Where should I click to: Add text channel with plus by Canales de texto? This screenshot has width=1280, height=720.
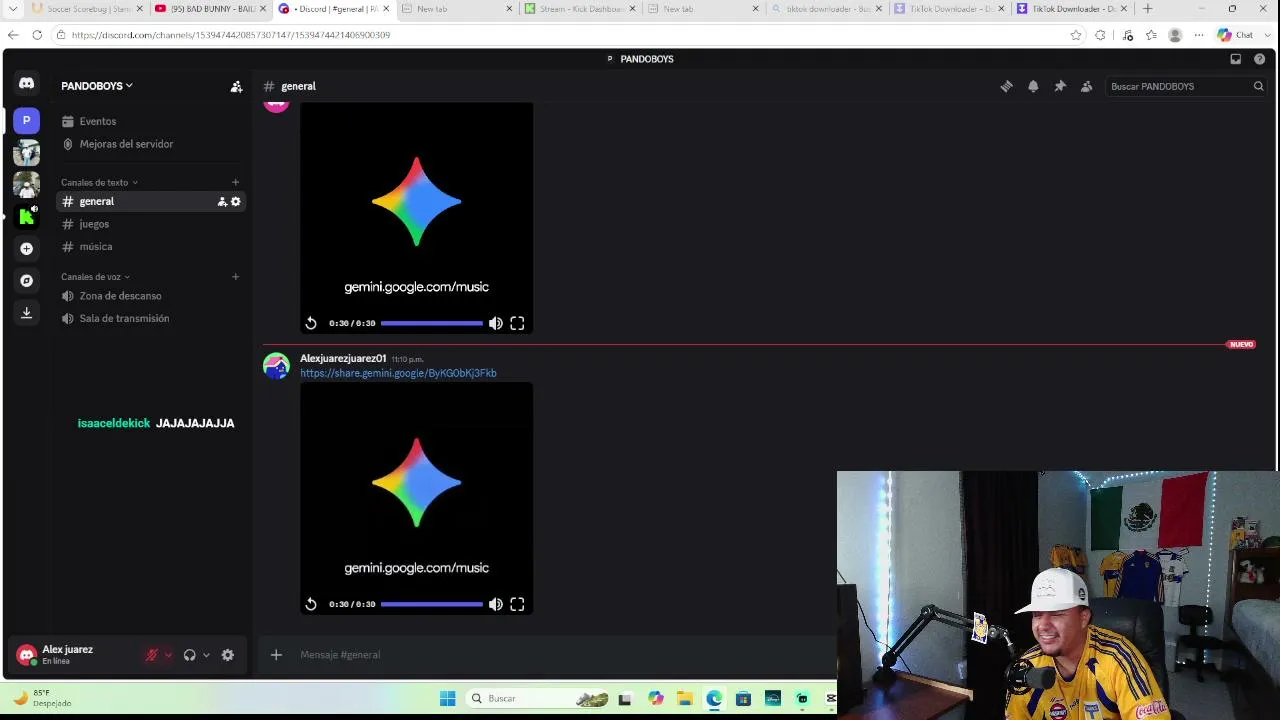235,182
